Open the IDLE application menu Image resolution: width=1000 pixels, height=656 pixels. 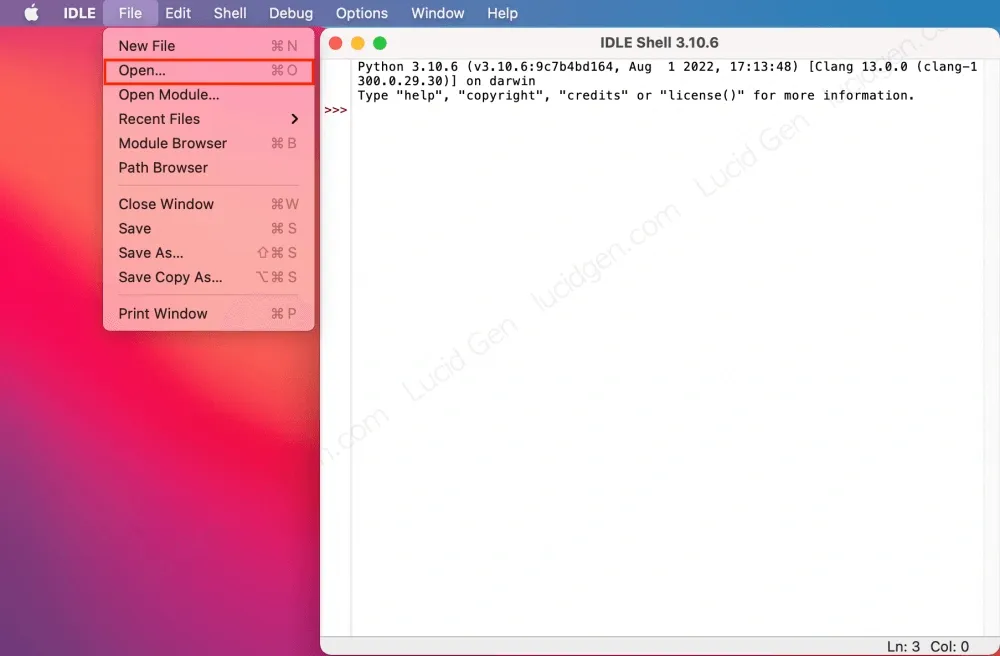click(x=79, y=13)
